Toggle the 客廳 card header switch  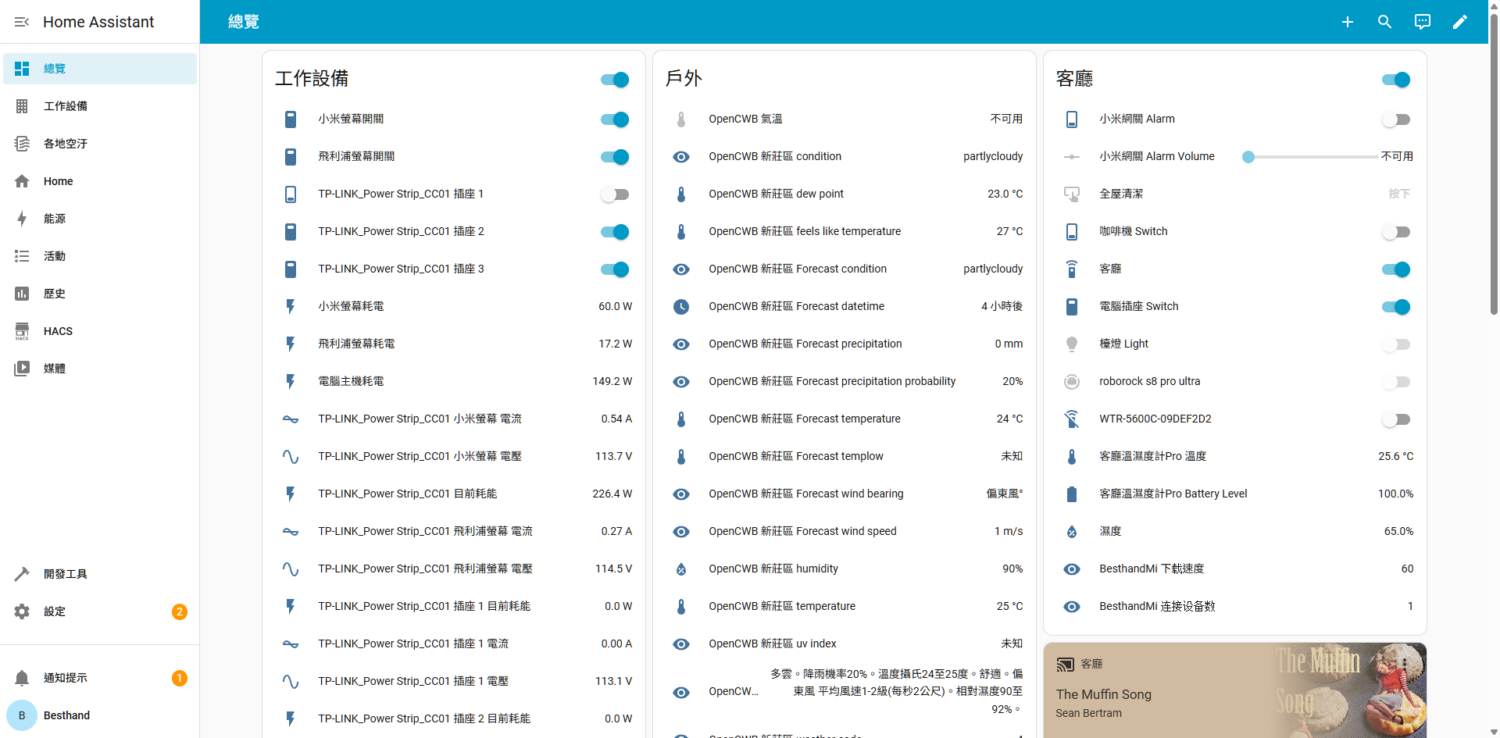point(1395,80)
